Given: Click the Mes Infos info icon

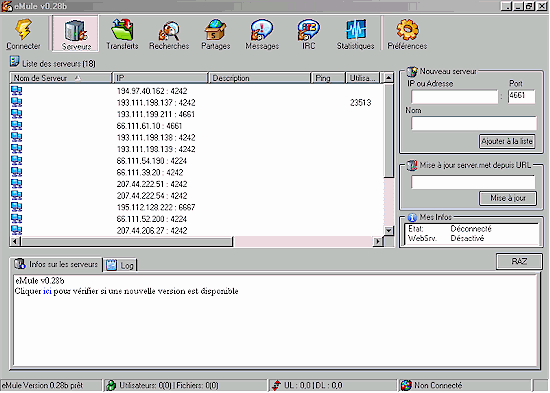Looking at the screenshot, I should pyautogui.click(x=412, y=218).
